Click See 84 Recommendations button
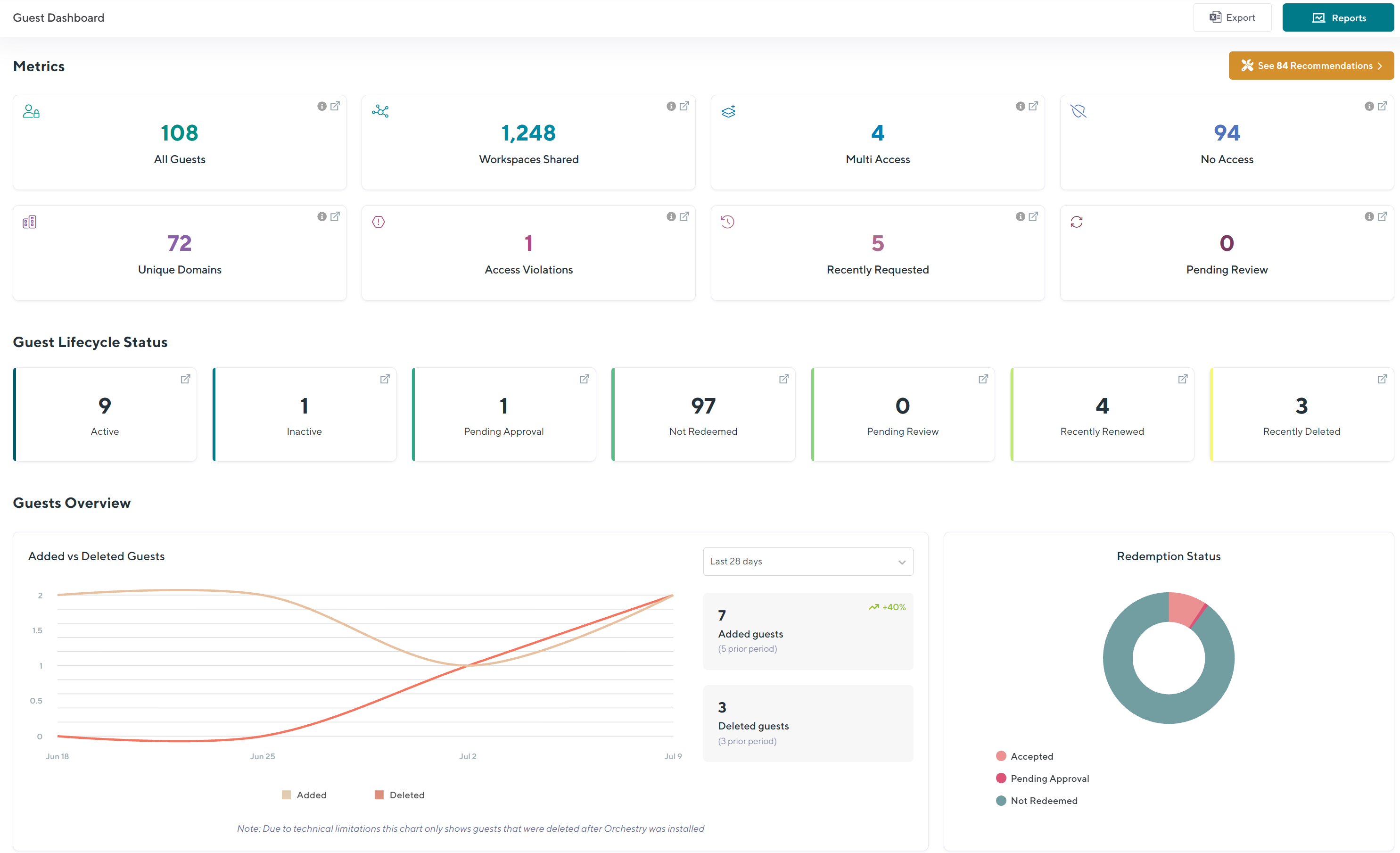1400x853 pixels. pos(1311,66)
